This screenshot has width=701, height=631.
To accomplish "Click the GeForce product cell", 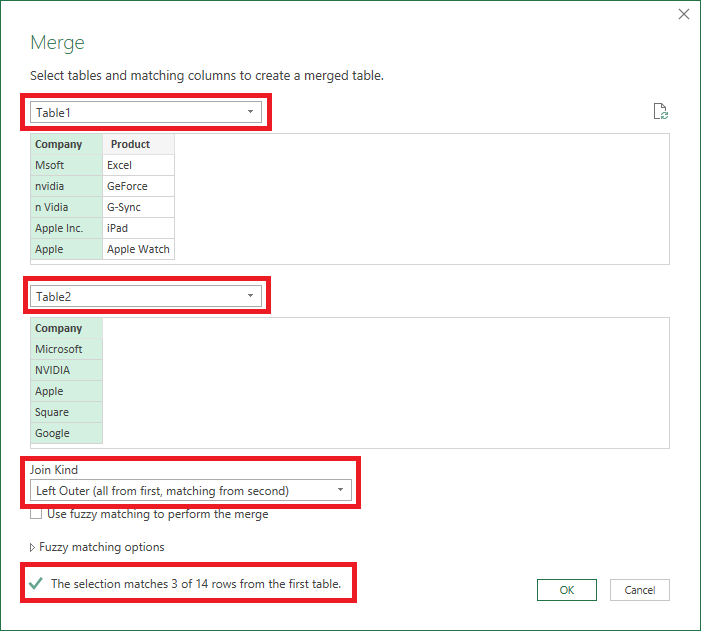I will 139,186.
